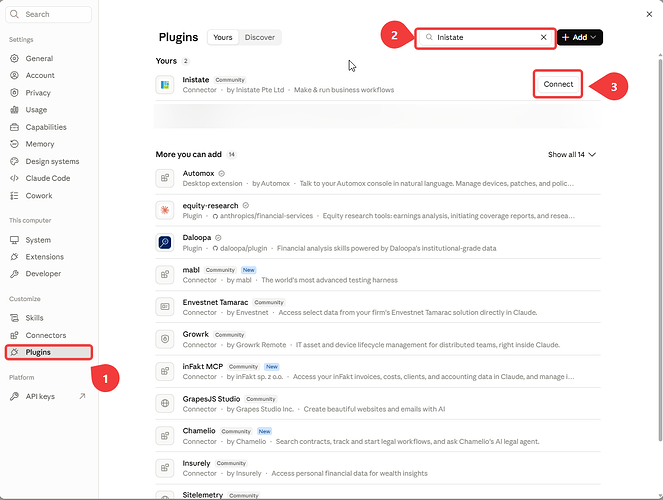Click the vertical scrollbar on the right

pos(660,249)
